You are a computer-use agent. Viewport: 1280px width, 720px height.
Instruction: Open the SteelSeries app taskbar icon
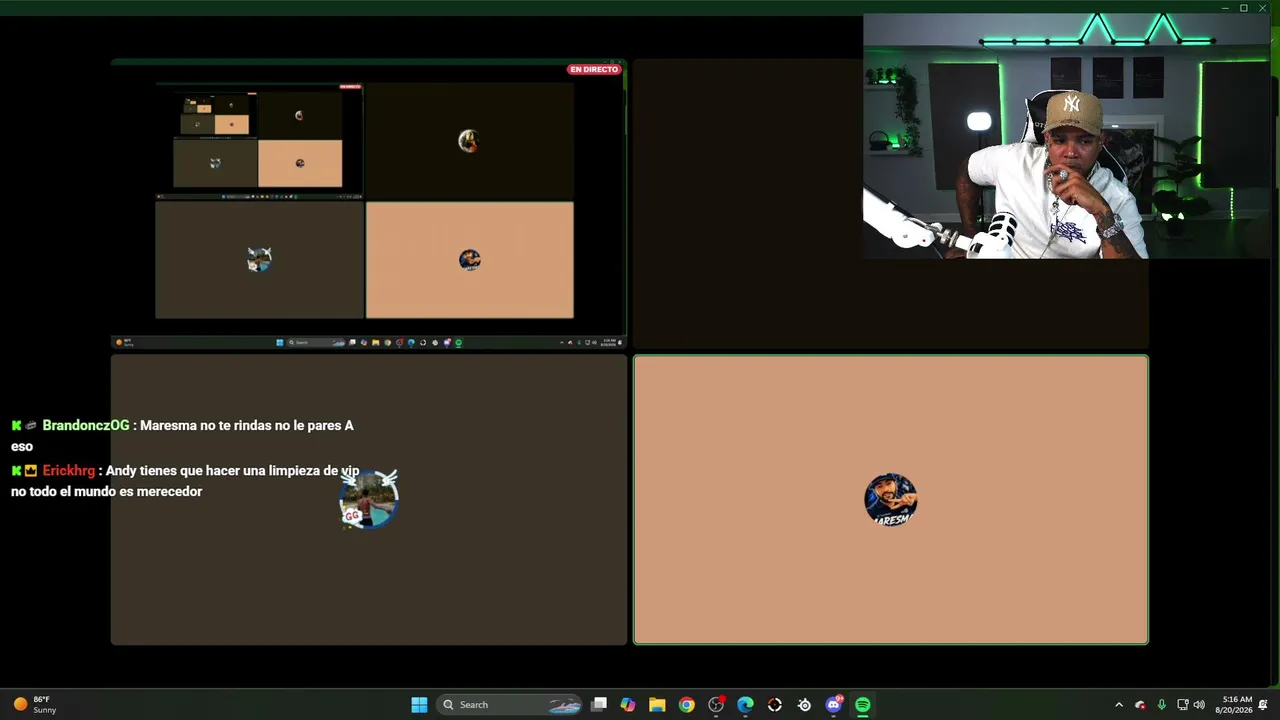804,705
